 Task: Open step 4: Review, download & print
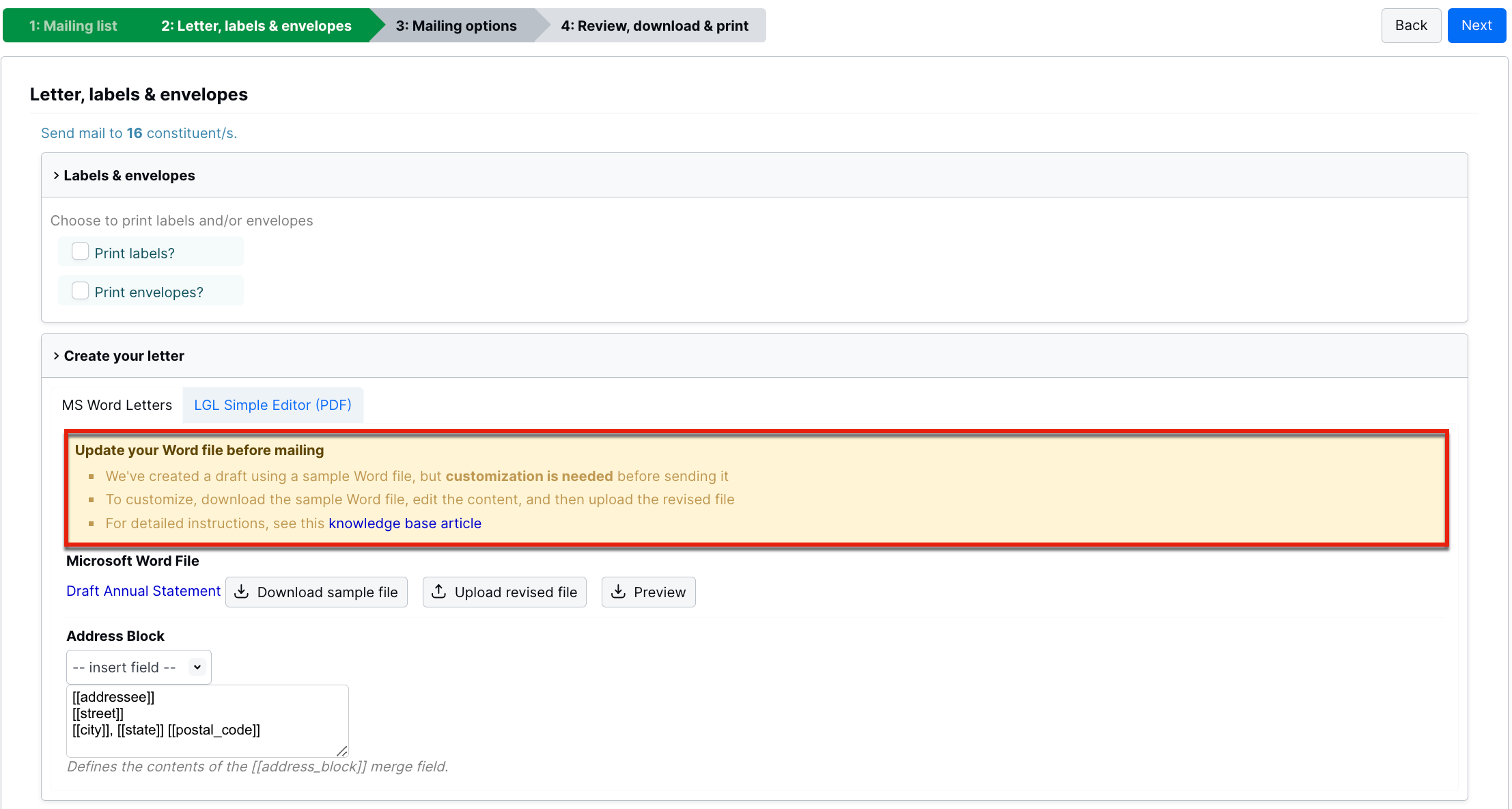[x=654, y=26]
